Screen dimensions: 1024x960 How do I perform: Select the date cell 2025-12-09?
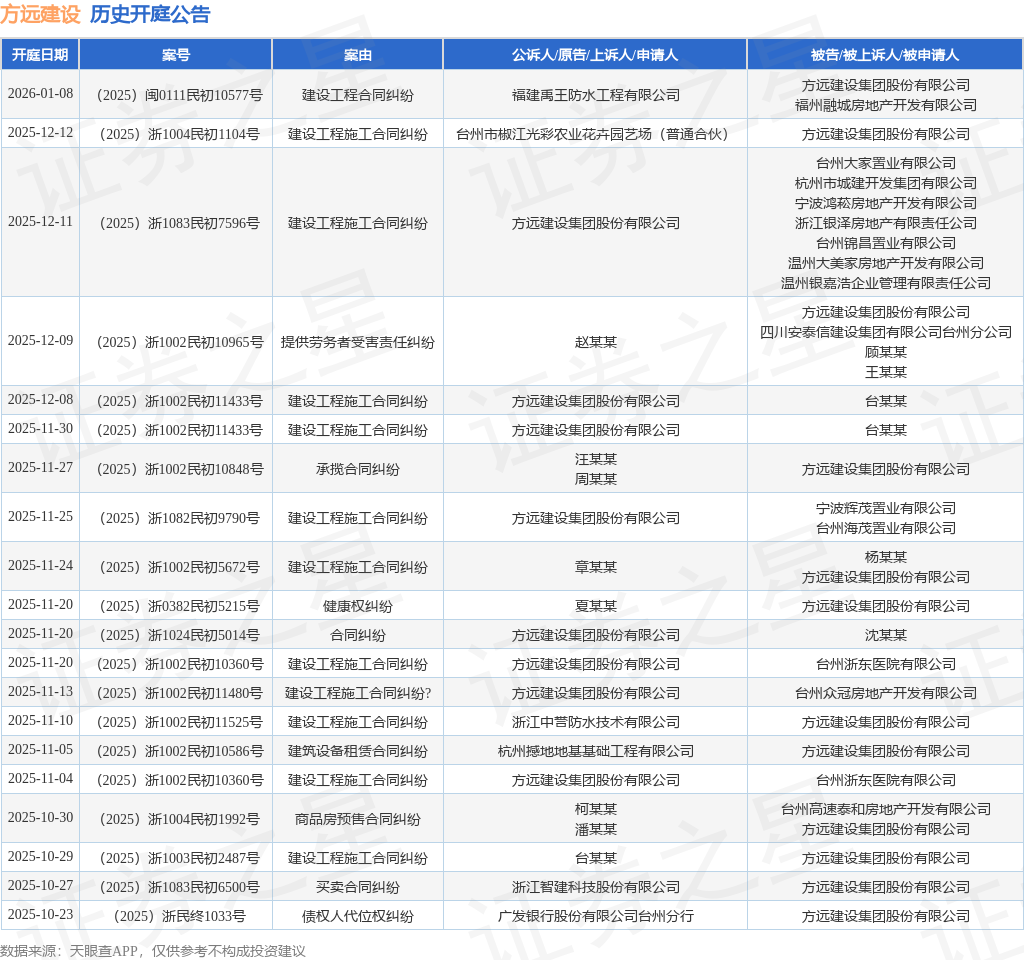tap(40, 340)
